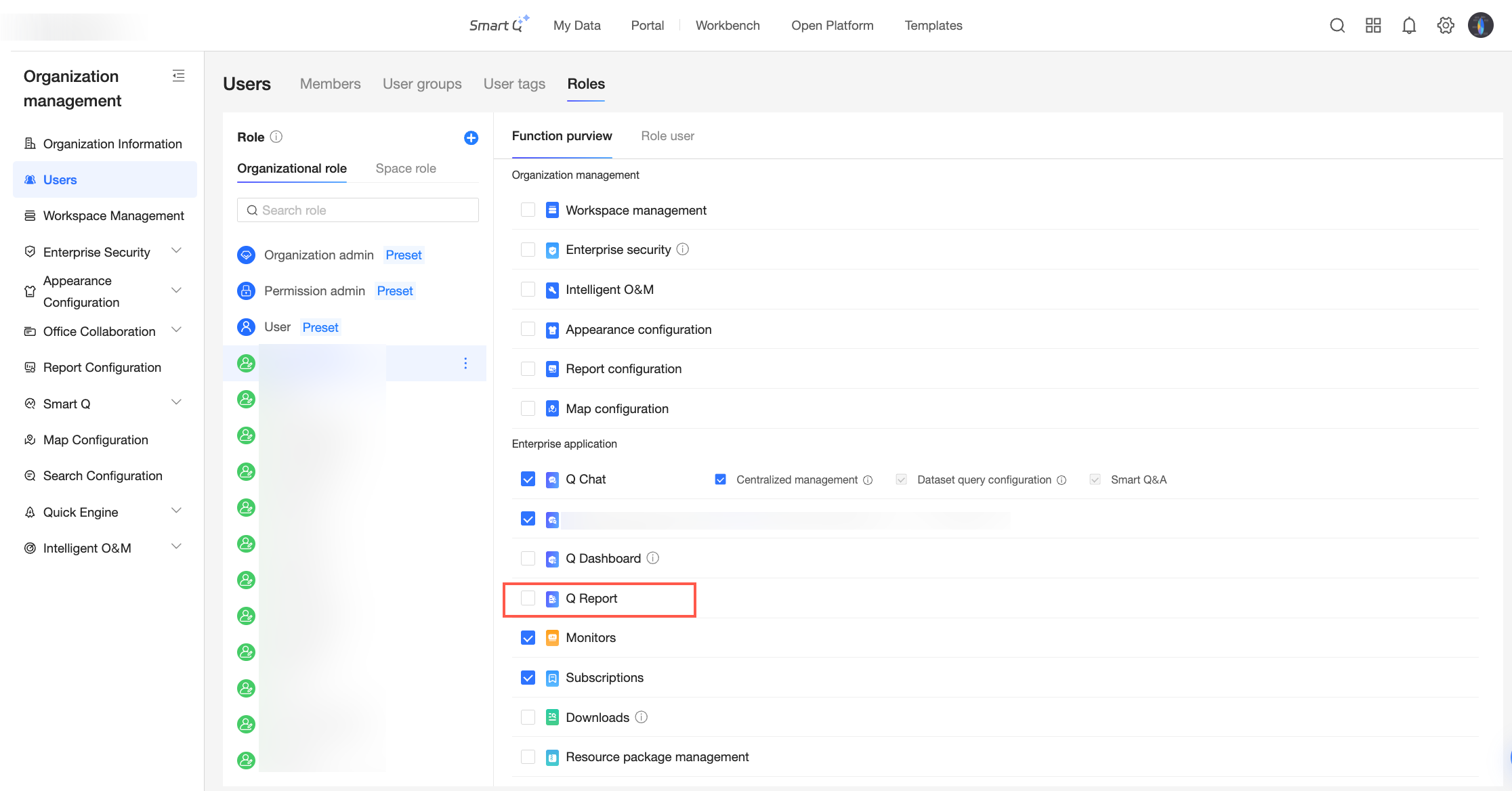The width and height of the screenshot is (1512, 791).
Task: Enable the Q Report checkbox
Action: point(528,598)
